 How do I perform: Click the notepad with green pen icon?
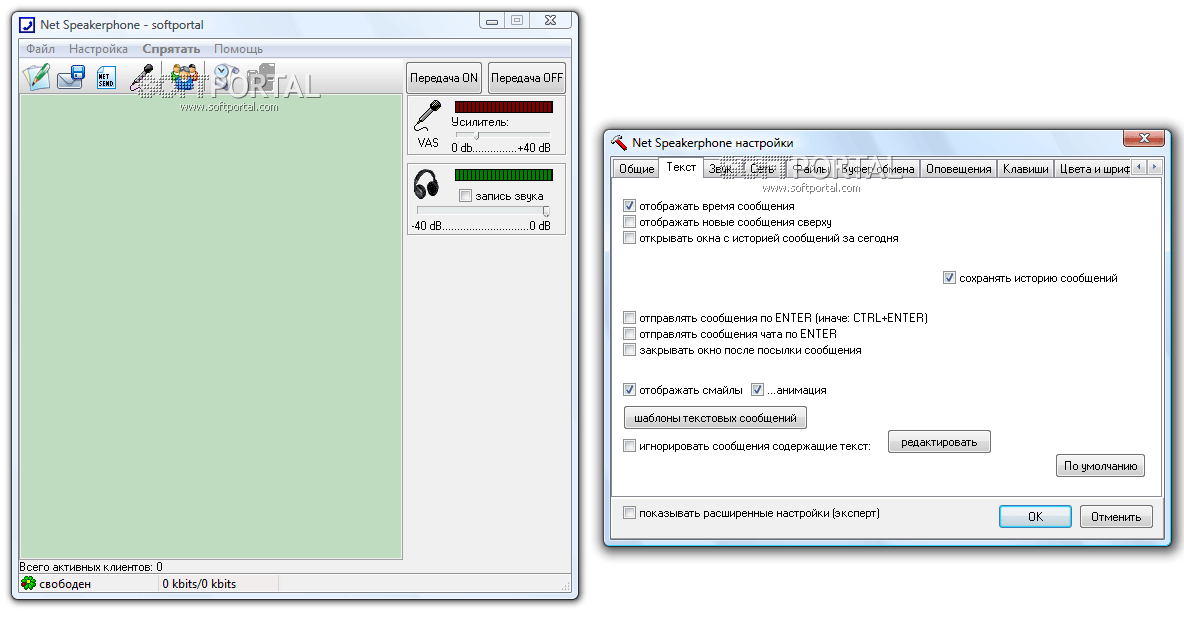pos(35,77)
